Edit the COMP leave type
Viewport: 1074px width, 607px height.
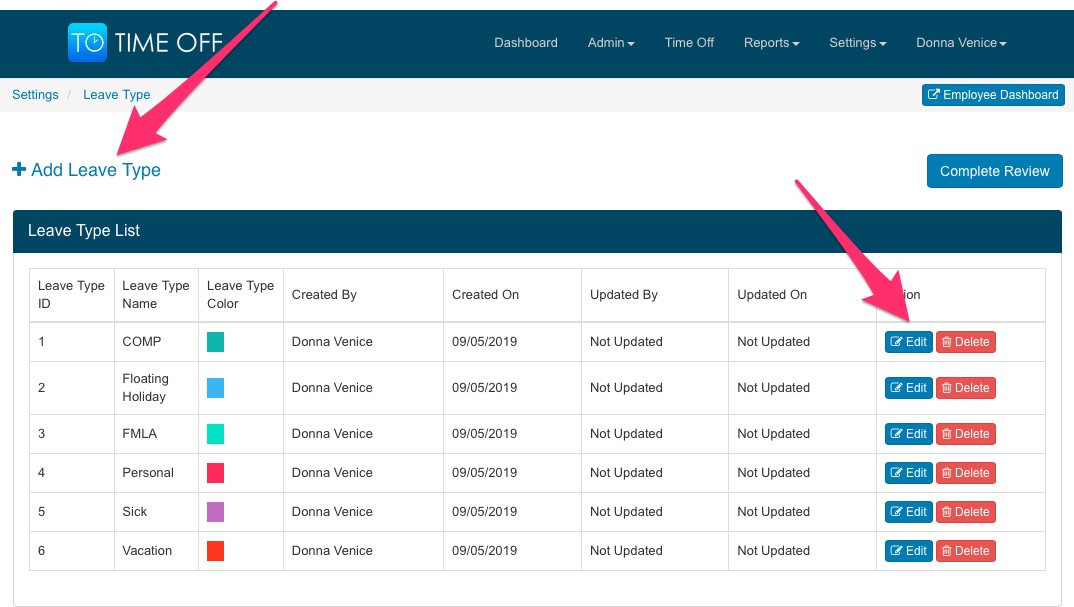point(908,342)
